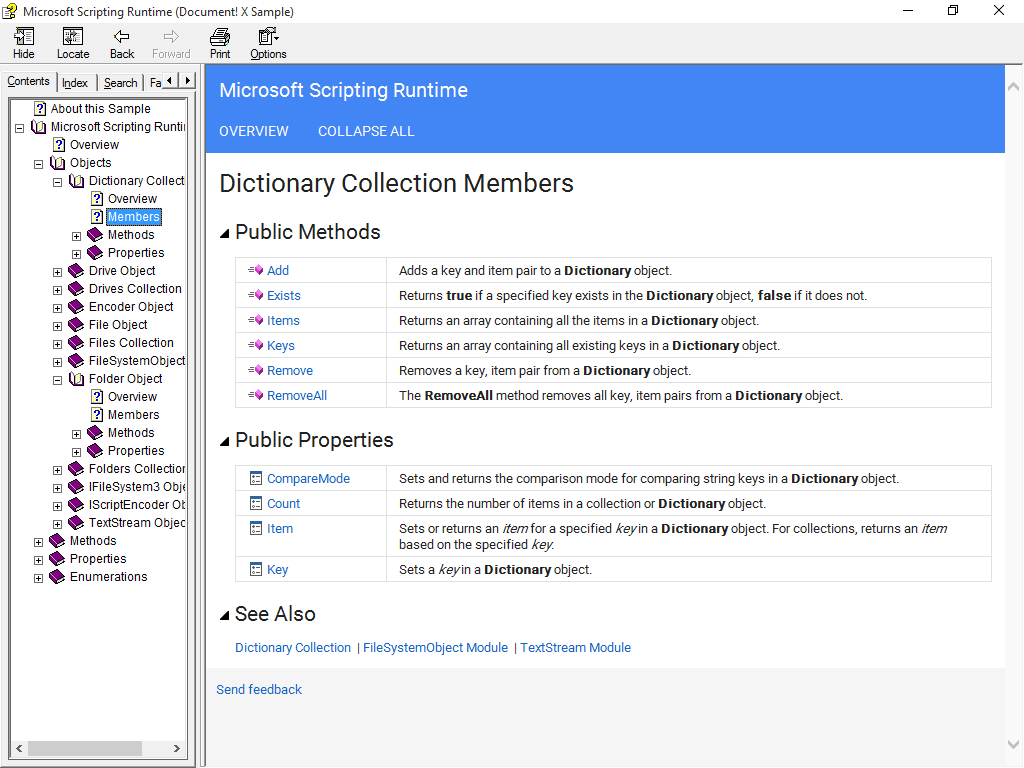Viewport: 1024px width, 768px height.
Task: Collapse the See Also section
Action: point(225,615)
